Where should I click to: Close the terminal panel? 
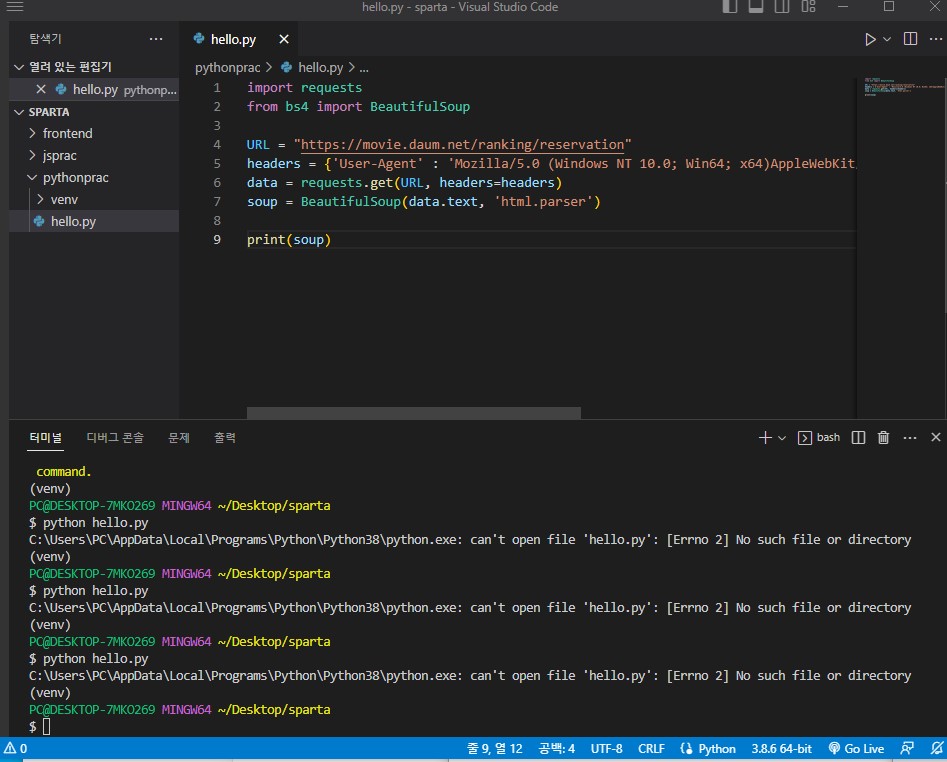click(x=936, y=437)
